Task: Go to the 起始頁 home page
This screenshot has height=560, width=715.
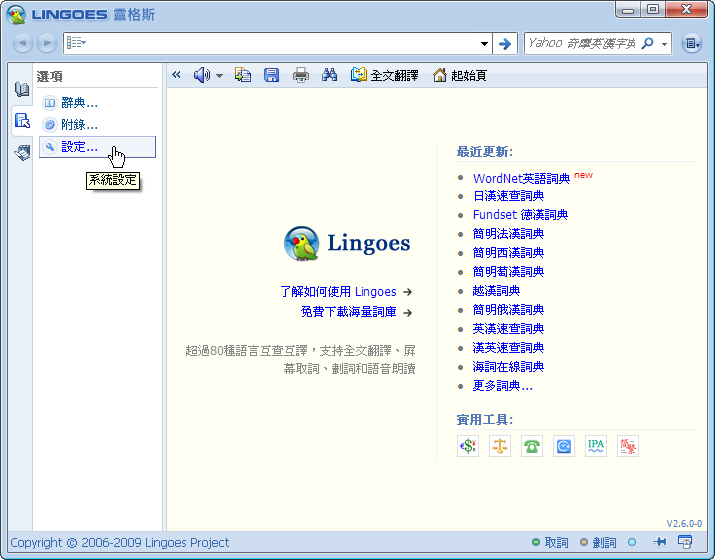Action: tap(460, 75)
